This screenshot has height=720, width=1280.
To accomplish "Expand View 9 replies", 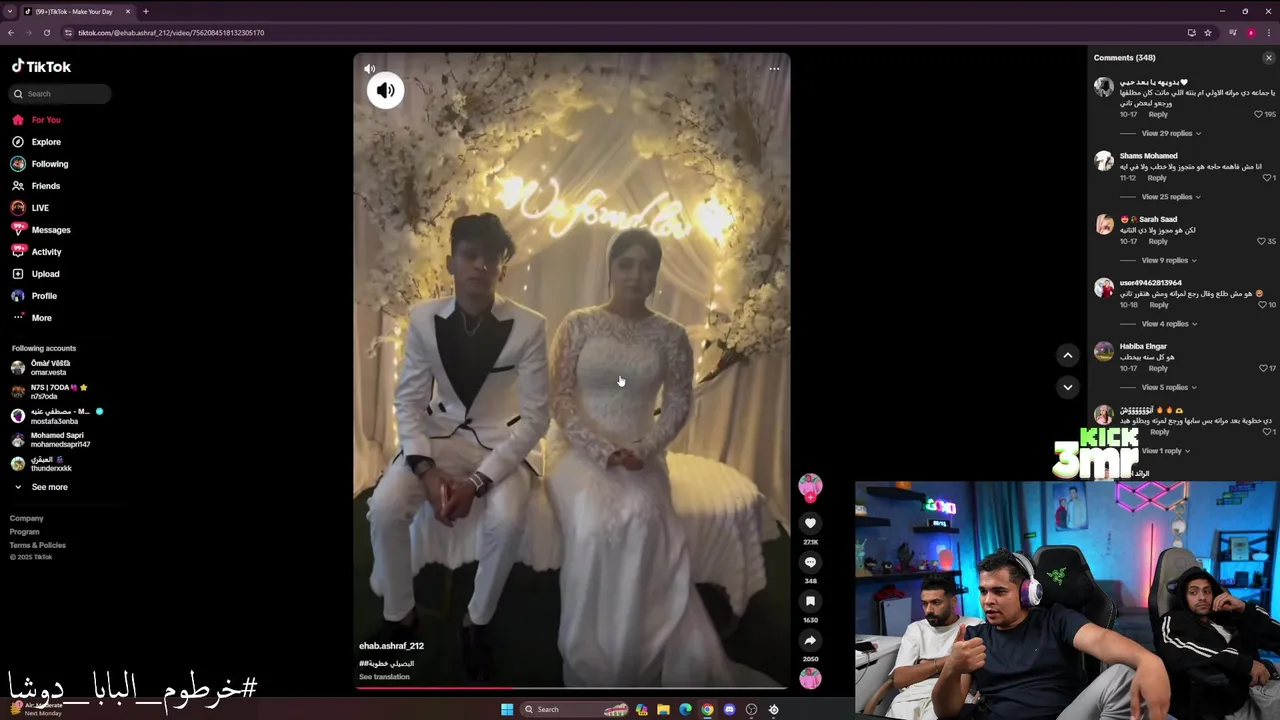I will click(1169, 260).
